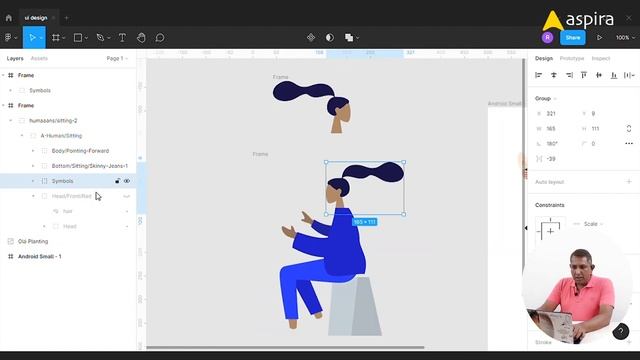Select the Frame tool
640x360 pixels.
tap(56, 38)
